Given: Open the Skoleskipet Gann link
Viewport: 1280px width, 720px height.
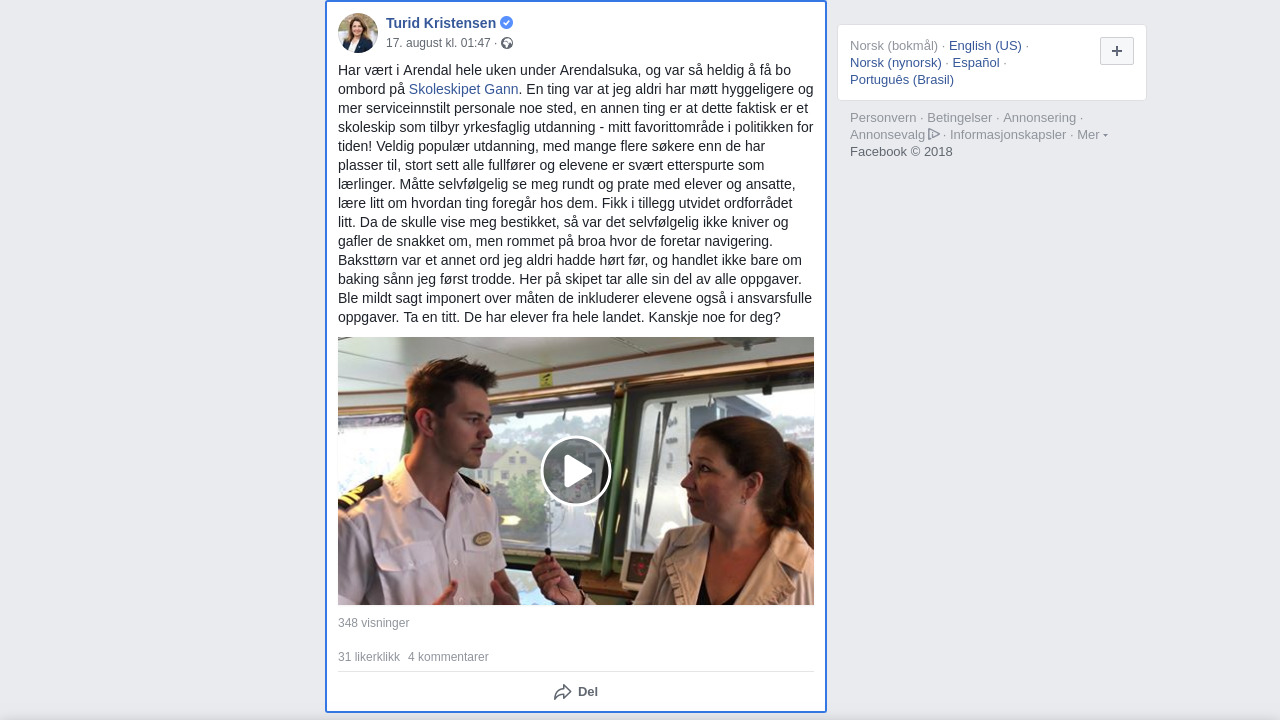Looking at the screenshot, I should 464,89.
